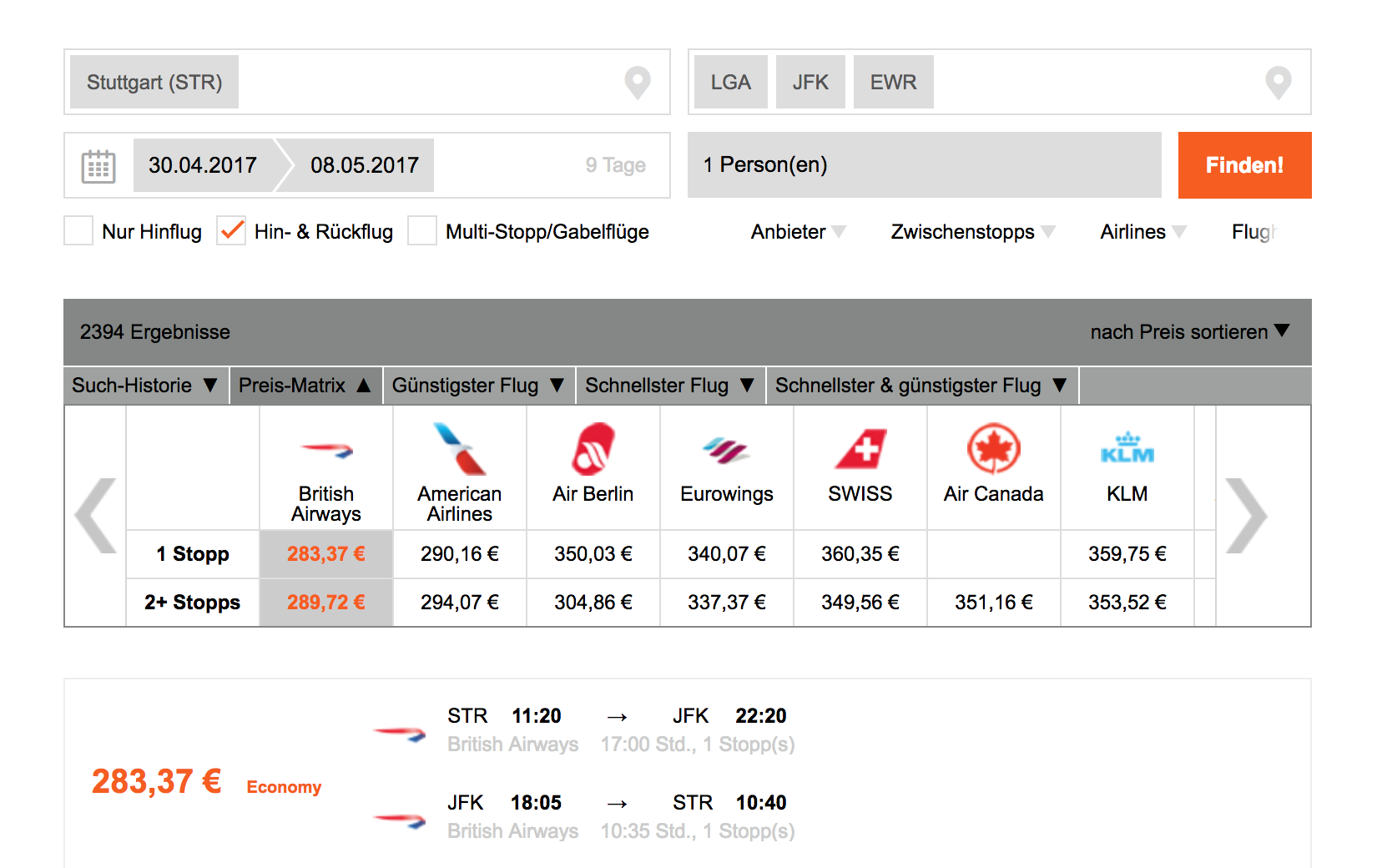Open the partially visible Flug filter

tap(1253, 232)
